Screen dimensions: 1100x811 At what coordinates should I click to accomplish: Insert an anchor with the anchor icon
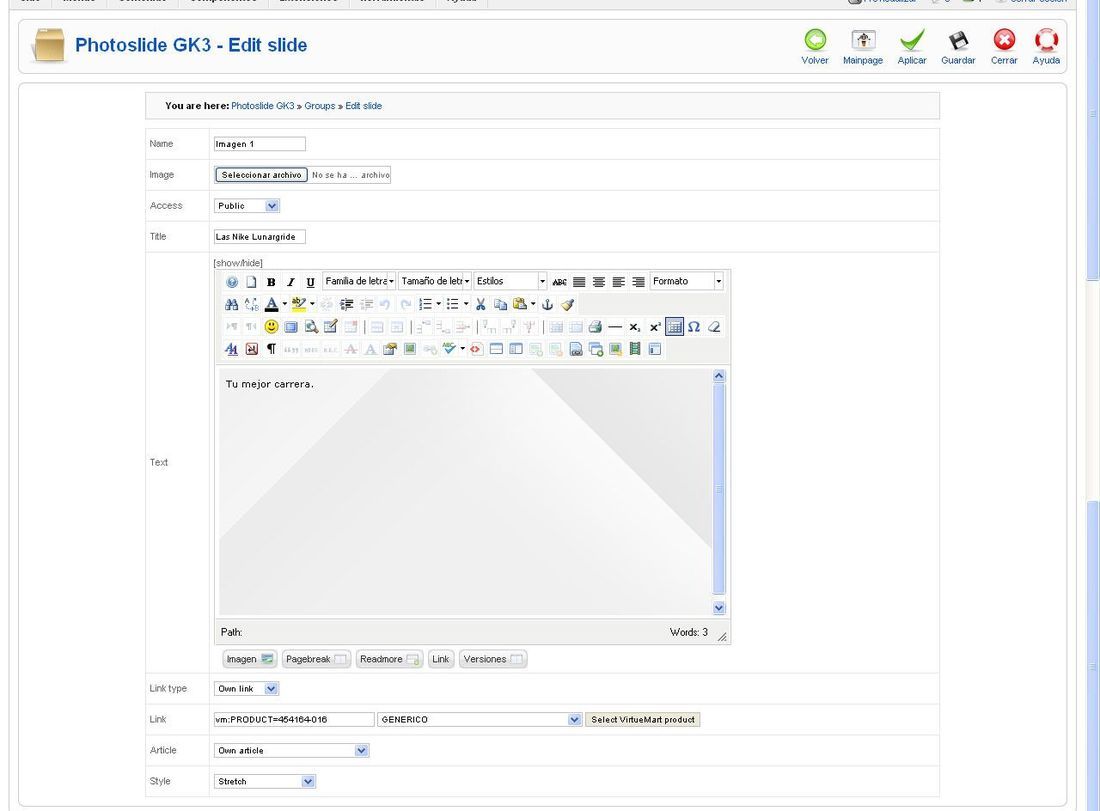[547, 304]
